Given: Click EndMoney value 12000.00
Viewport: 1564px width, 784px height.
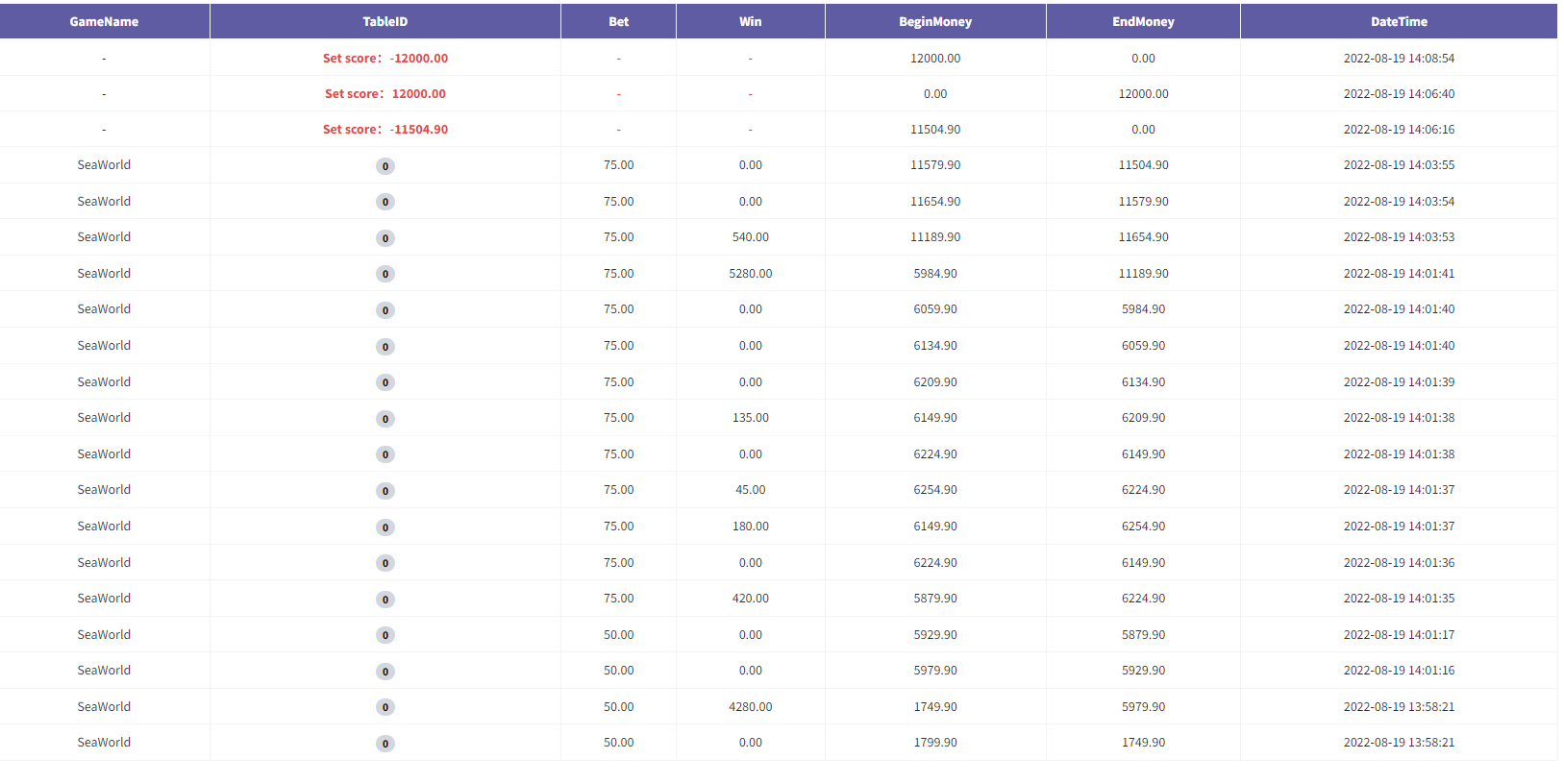Looking at the screenshot, I should click(1143, 93).
